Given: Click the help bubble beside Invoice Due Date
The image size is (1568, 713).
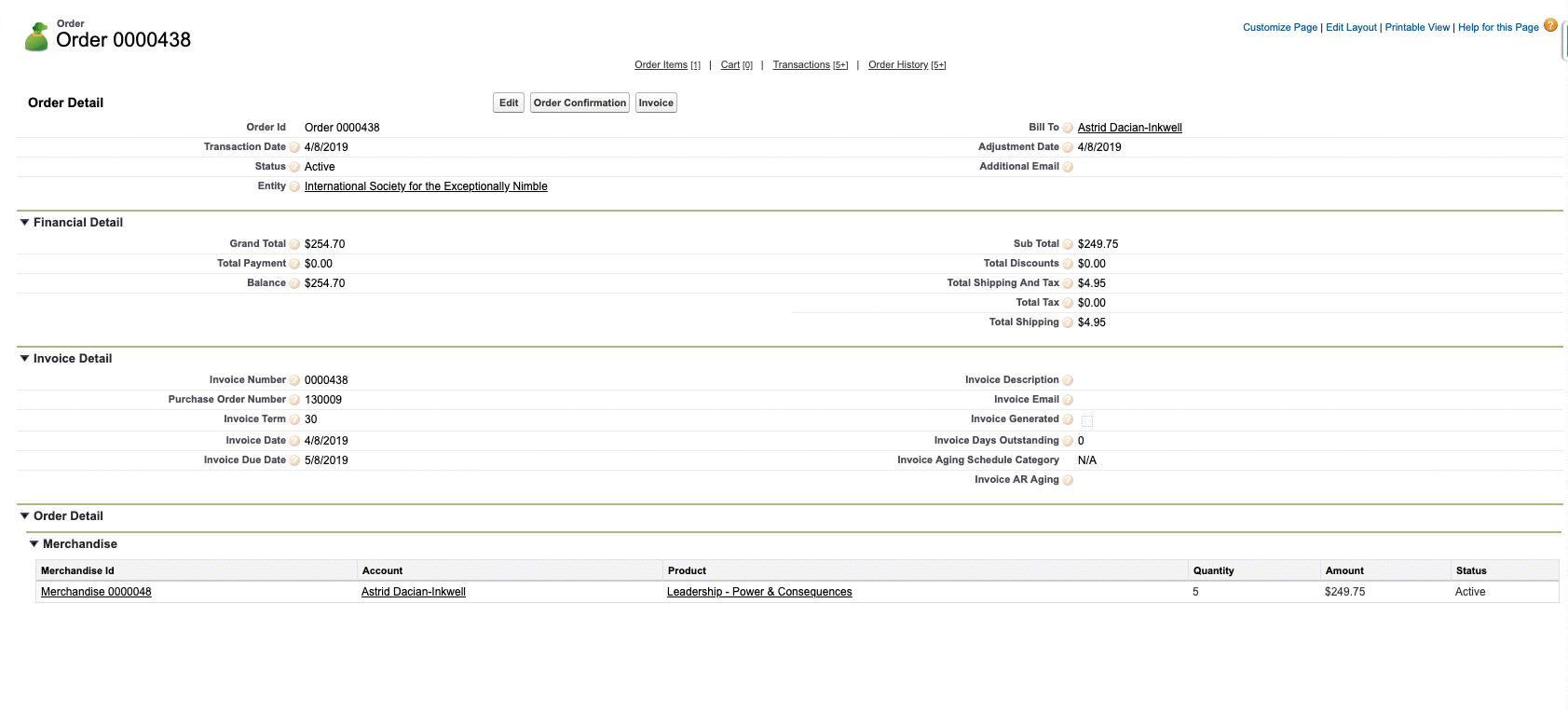Looking at the screenshot, I should coord(294,460).
